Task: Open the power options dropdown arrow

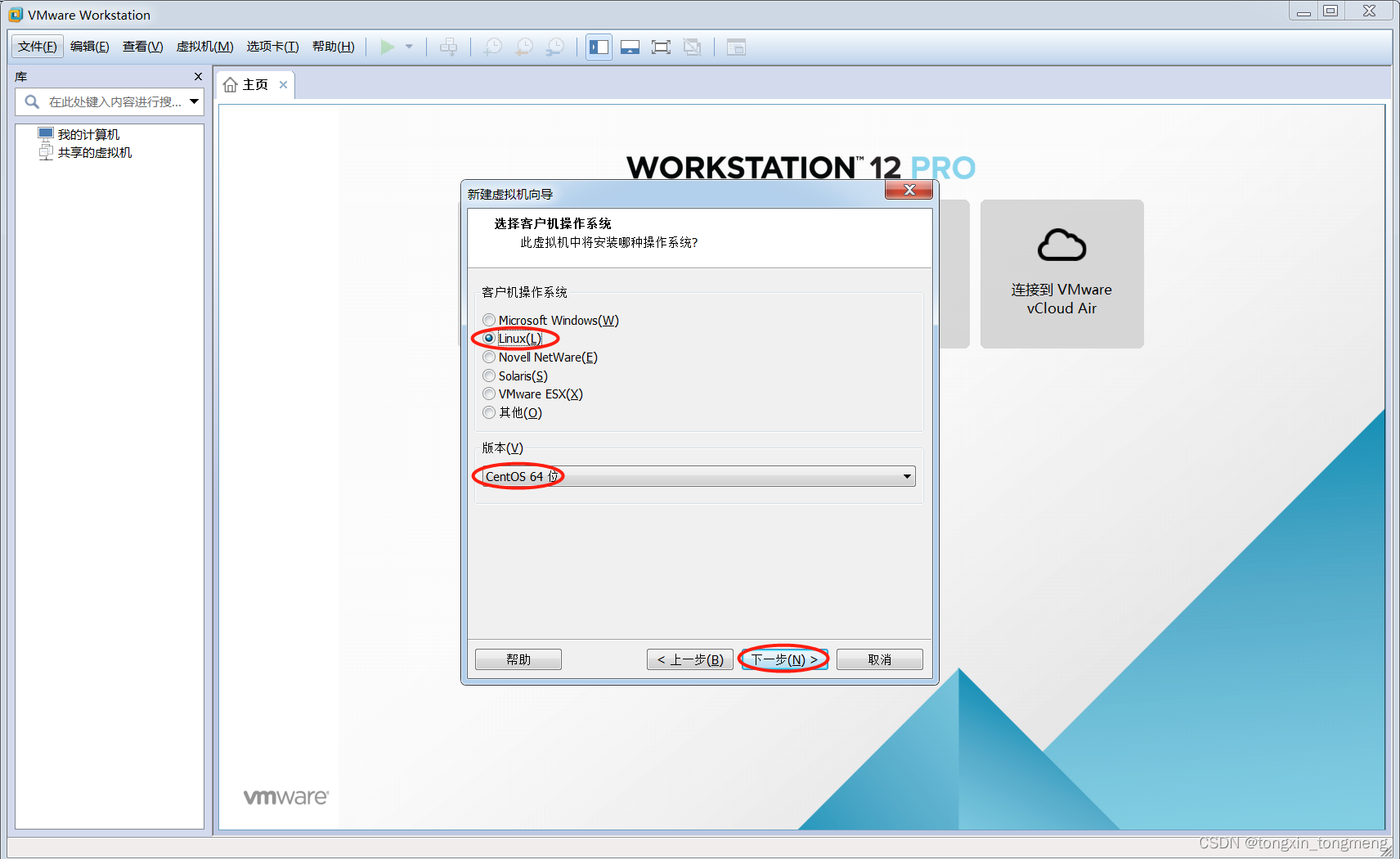Action: [x=409, y=47]
